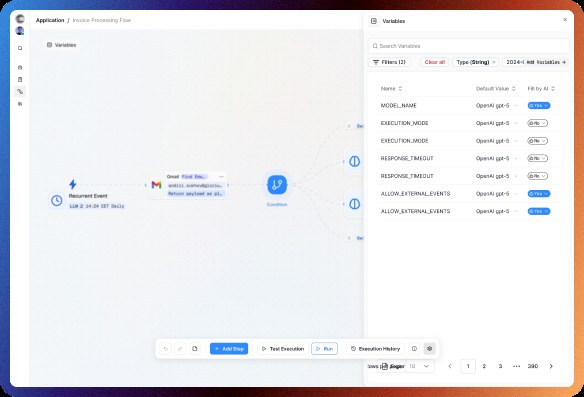Click the 14:24 CET Daily schedule chip

click(97, 206)
